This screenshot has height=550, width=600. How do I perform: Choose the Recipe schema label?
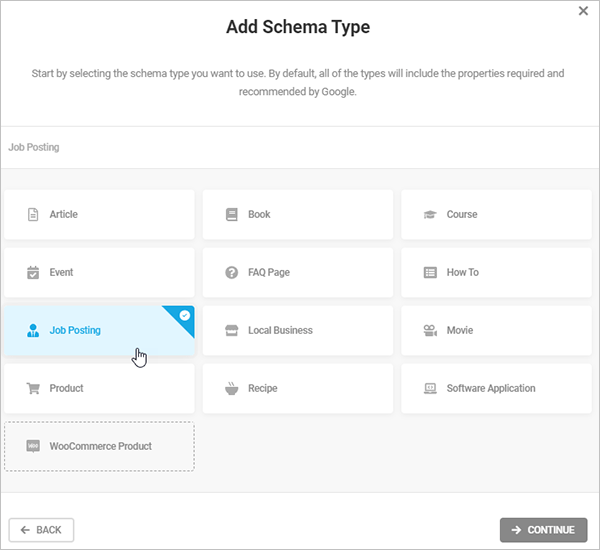click(x=262, y=388)
